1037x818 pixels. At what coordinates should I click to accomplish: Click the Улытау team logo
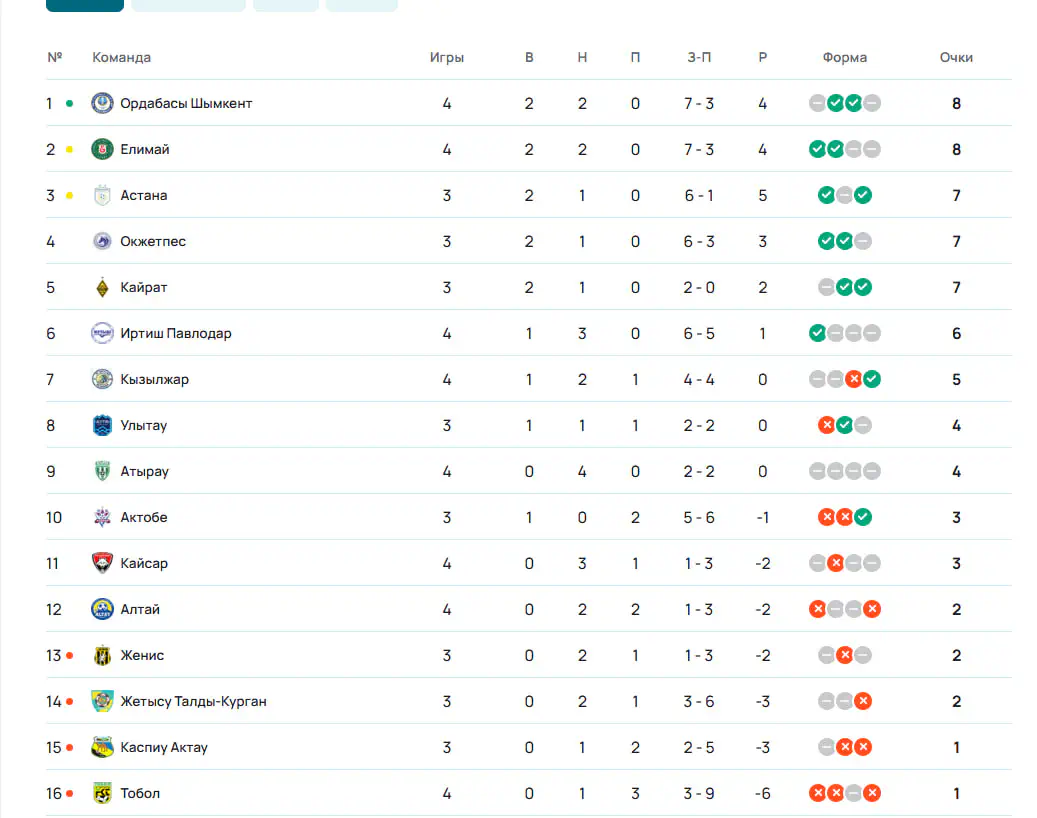(102, 425)
